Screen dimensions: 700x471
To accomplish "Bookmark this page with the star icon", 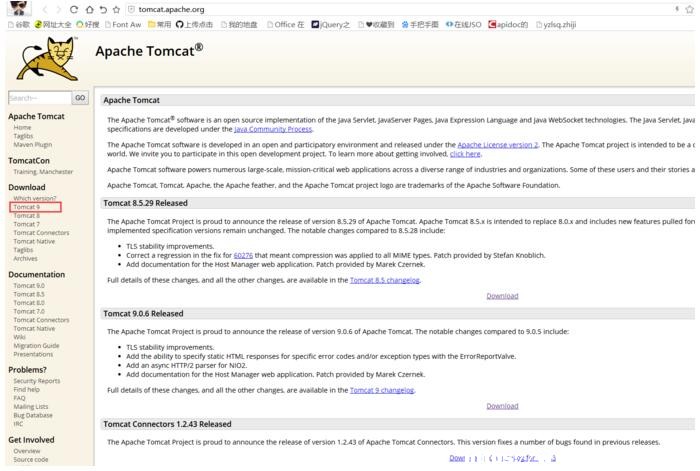I will pos(117,9).
